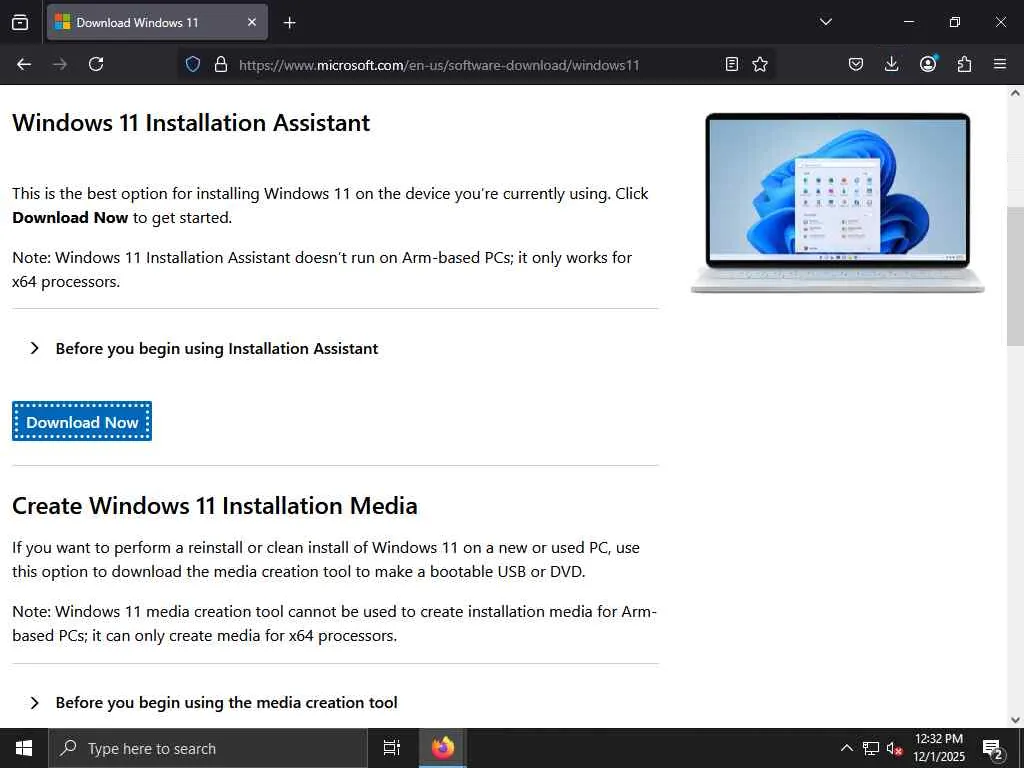View site security padlock info
The height and width of the screenshot is (768, 1024).
221,64
